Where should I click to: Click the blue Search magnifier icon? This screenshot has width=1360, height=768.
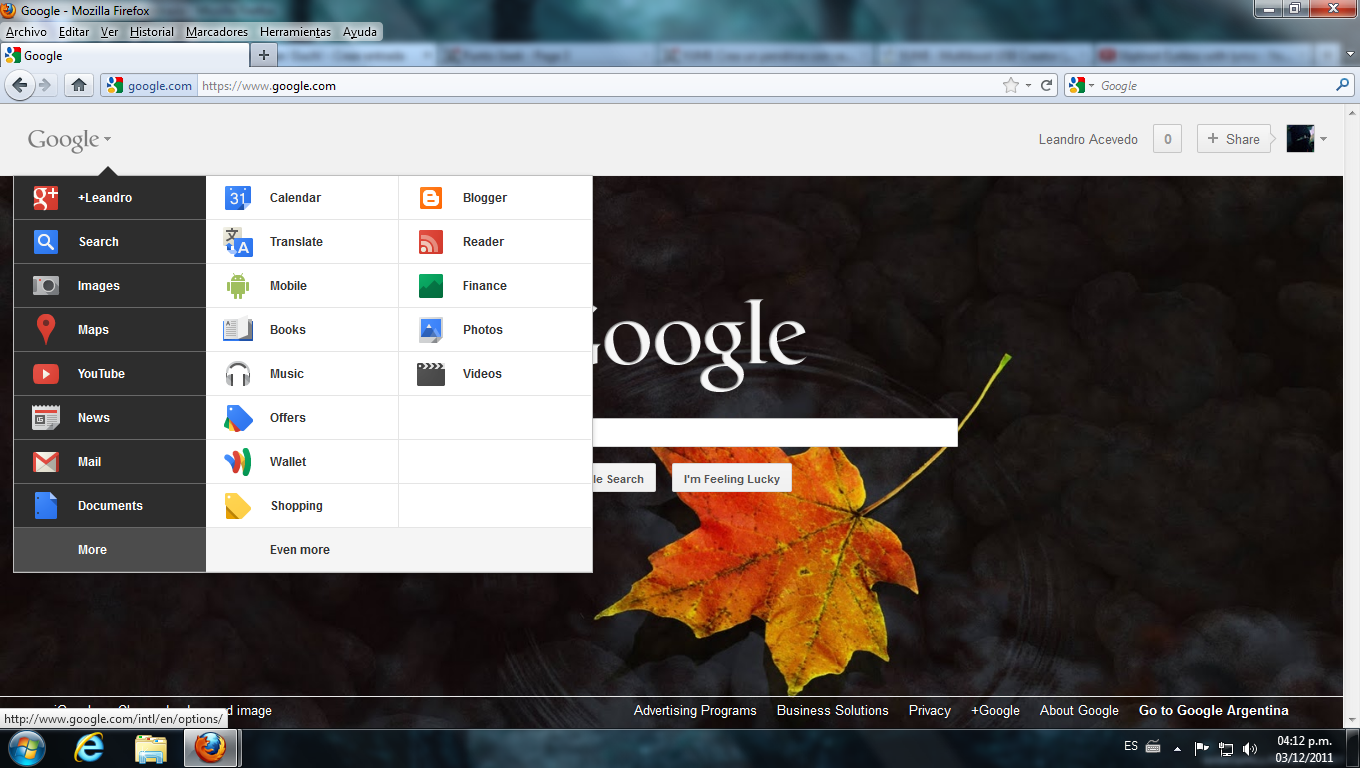point(46,242)
